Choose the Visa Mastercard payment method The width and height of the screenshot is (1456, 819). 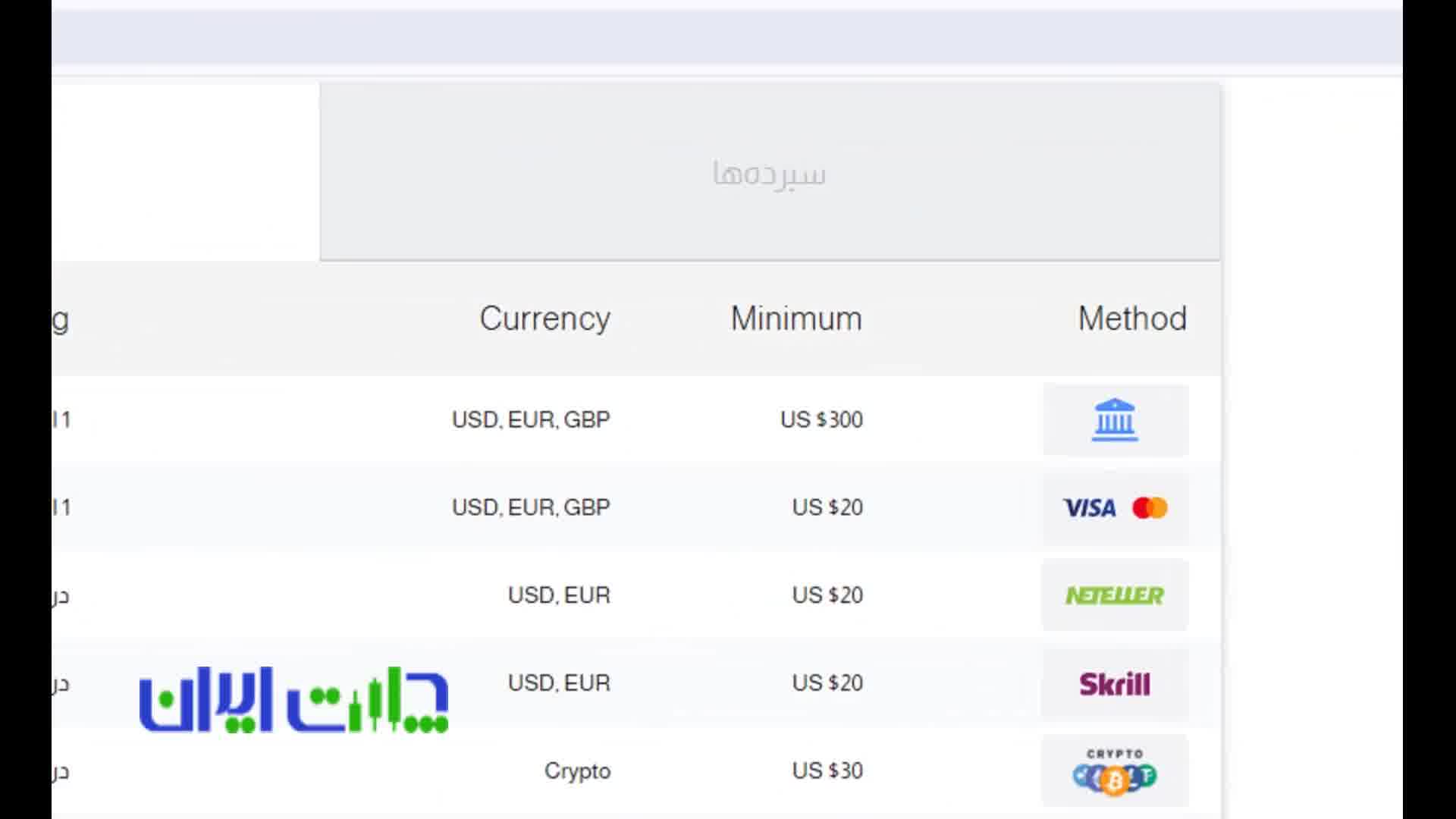(1115, 507)
